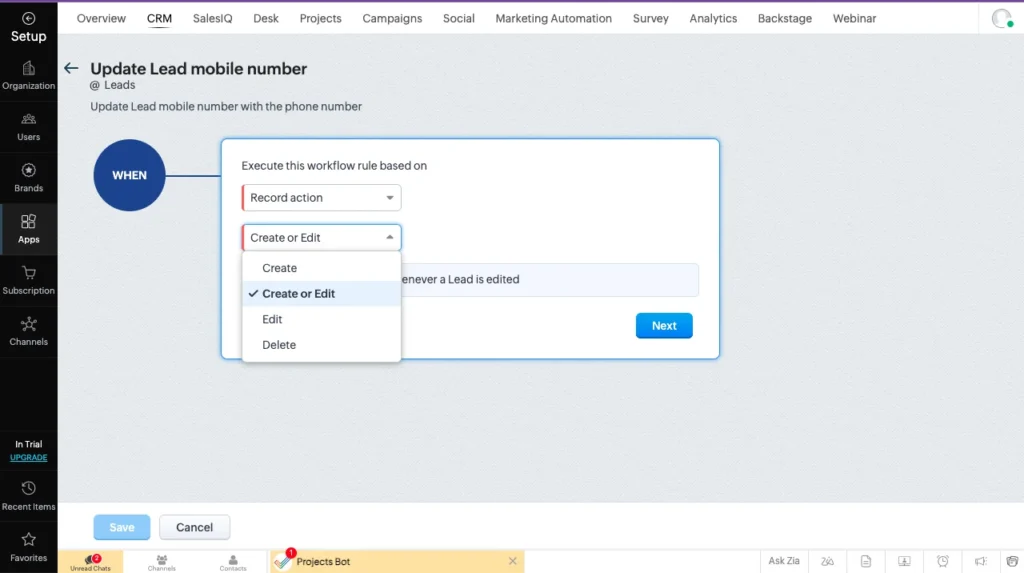Select Create from the dropdown list

280,268
